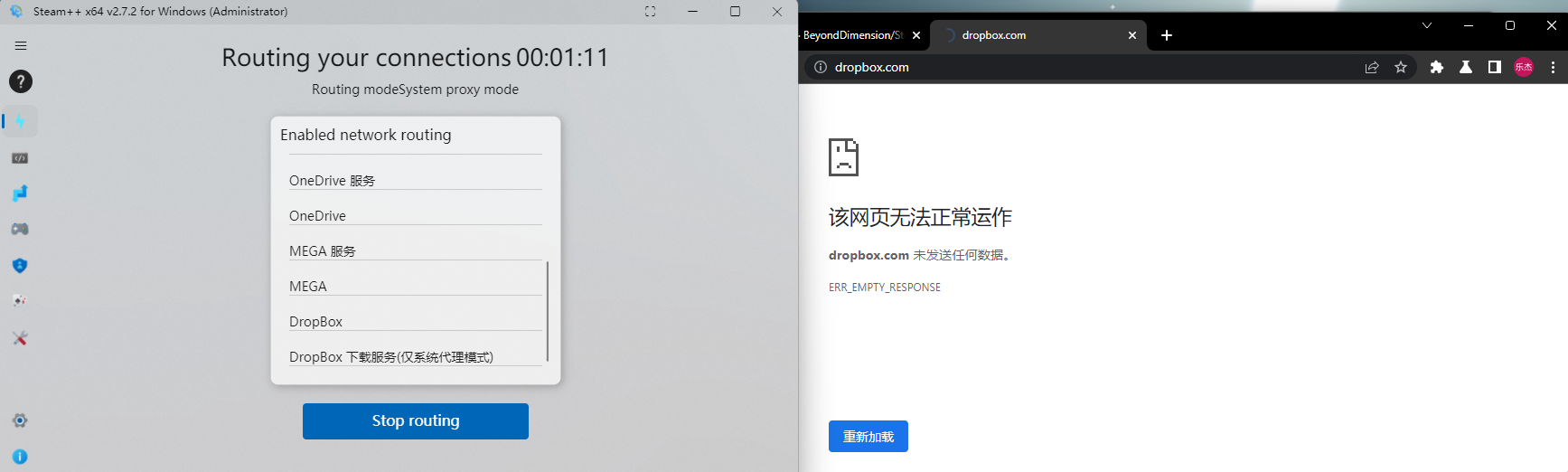Open the 乐杰 profile avatar
This screenshot has width=1568, height=472.
click(1524, 67)
